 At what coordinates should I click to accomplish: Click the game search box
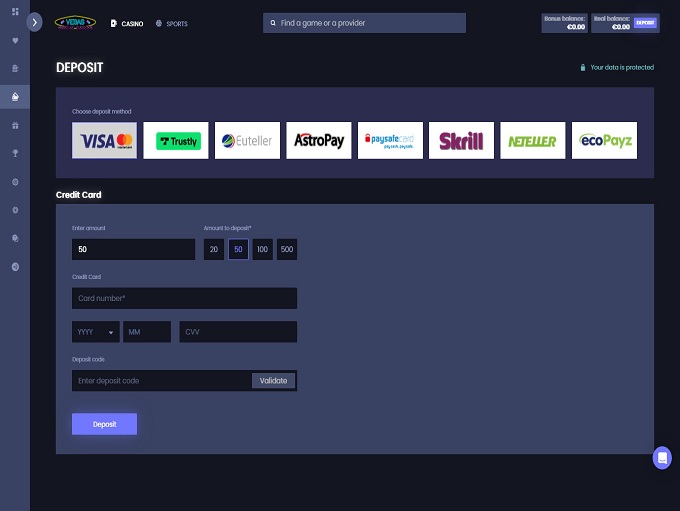pos(364,23)
